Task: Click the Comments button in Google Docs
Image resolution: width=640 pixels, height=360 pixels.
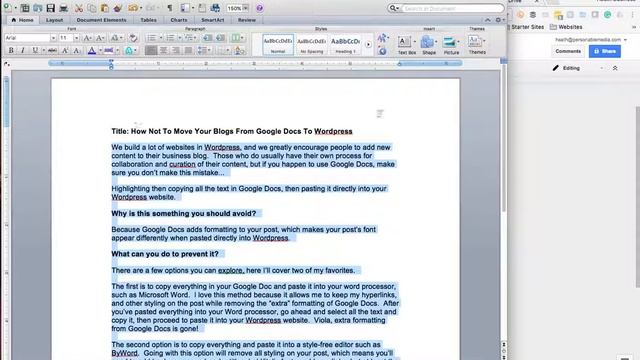Action: (568, 51)
